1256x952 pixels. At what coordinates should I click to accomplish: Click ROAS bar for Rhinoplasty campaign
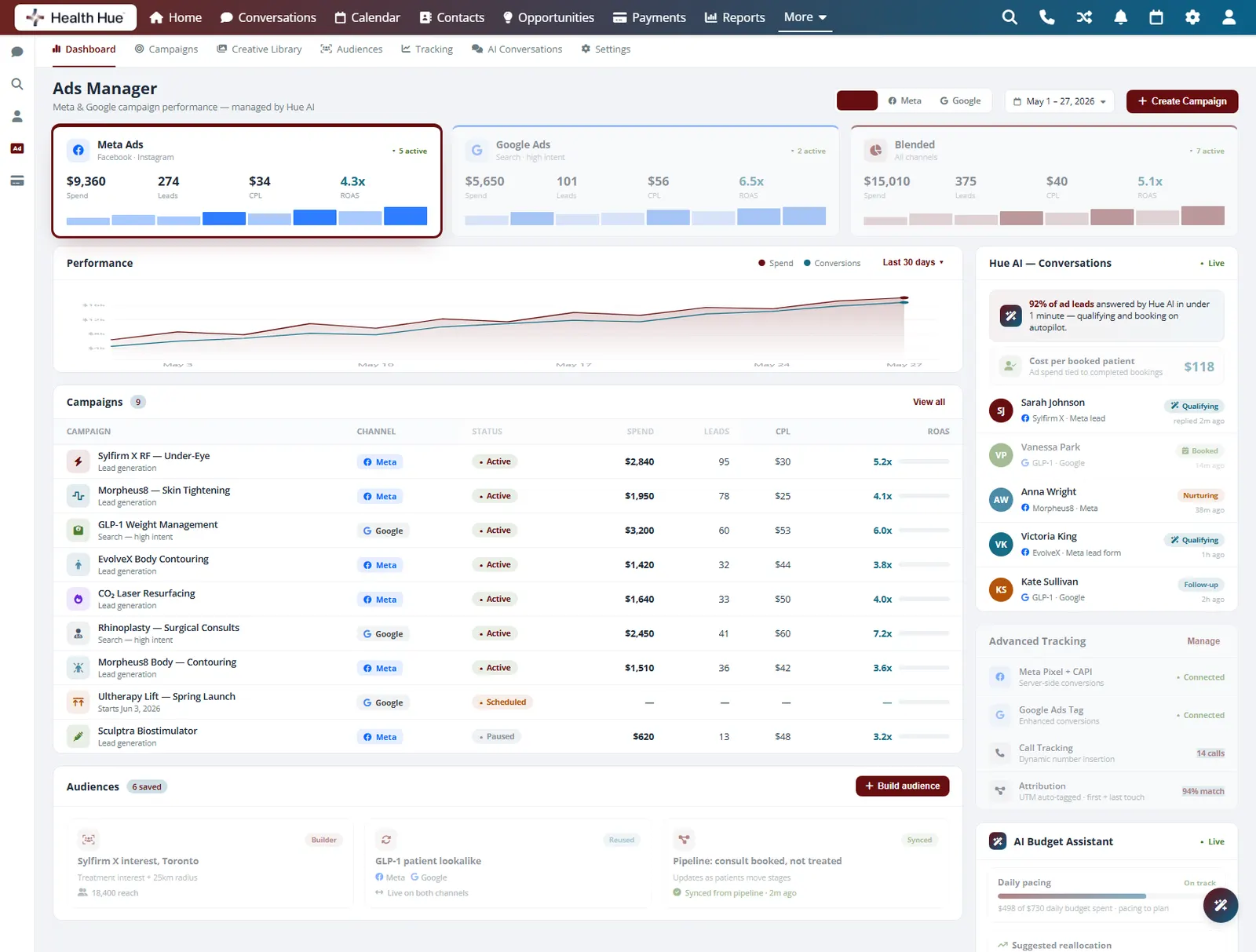924,633
